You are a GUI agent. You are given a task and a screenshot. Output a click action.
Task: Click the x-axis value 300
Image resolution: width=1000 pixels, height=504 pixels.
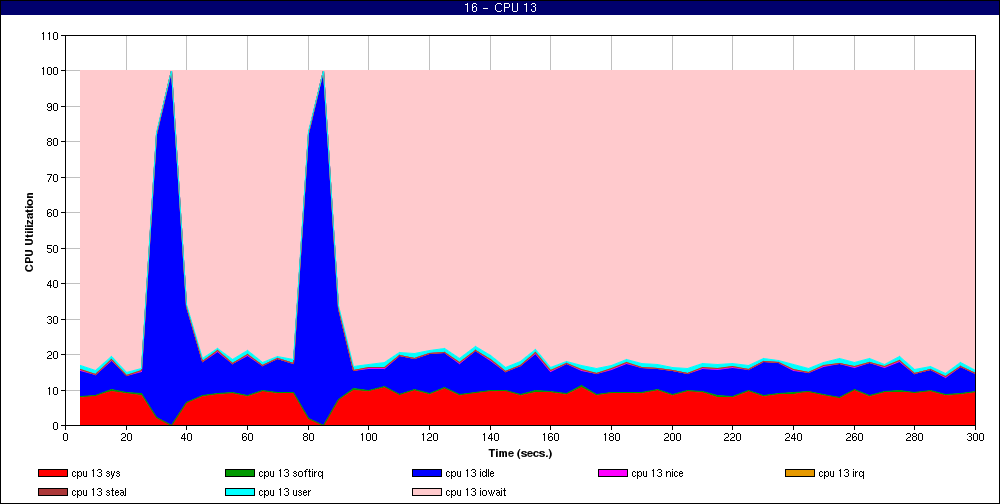click(x=975, y=437)
